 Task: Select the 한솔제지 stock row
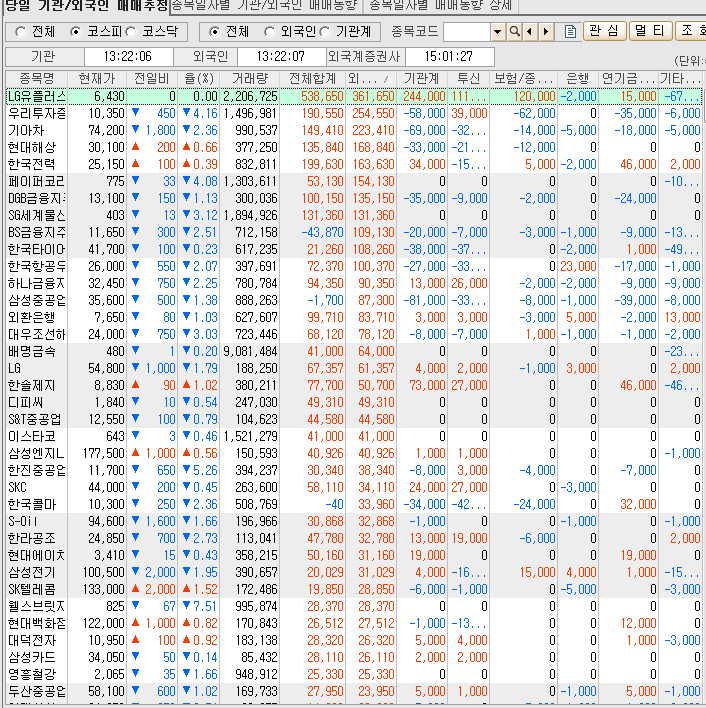click(x=354, y=386)
